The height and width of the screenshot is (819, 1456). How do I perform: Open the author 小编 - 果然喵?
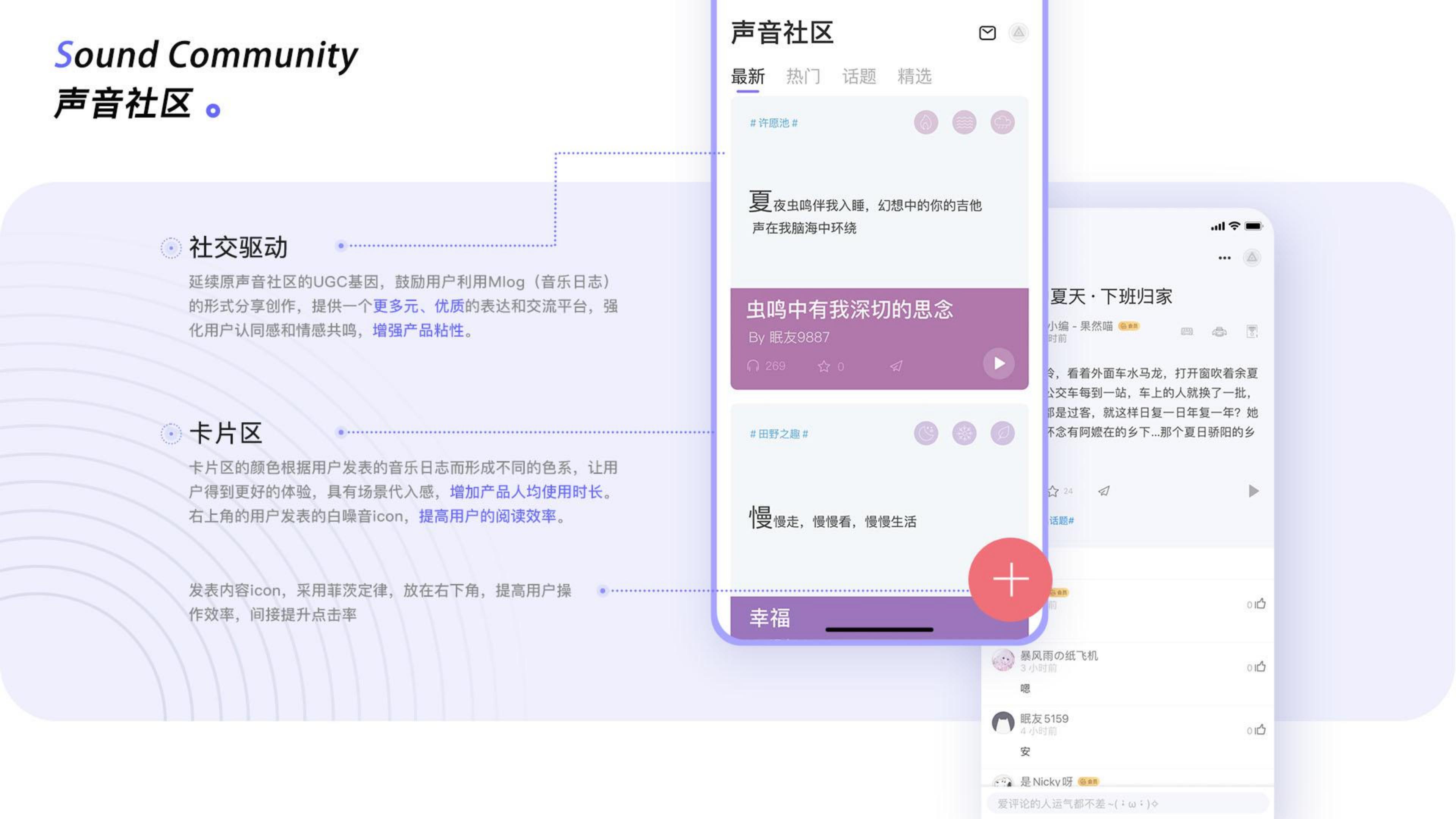[1079, 326]
